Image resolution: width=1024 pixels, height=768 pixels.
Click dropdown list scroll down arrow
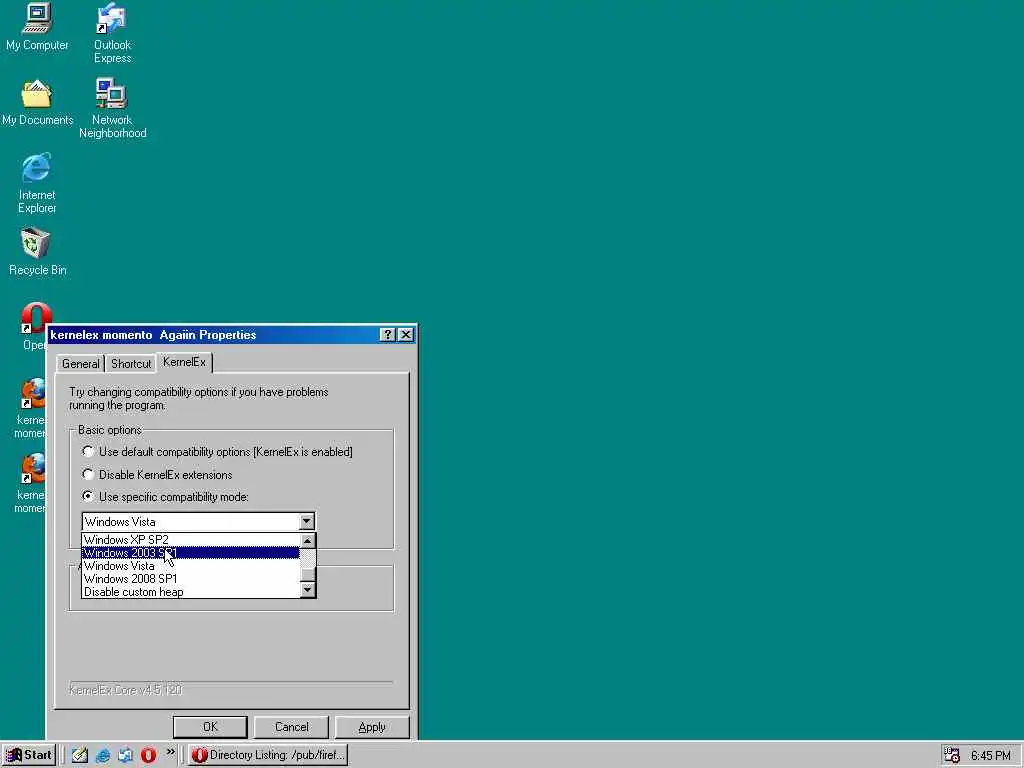click(307, 590)
